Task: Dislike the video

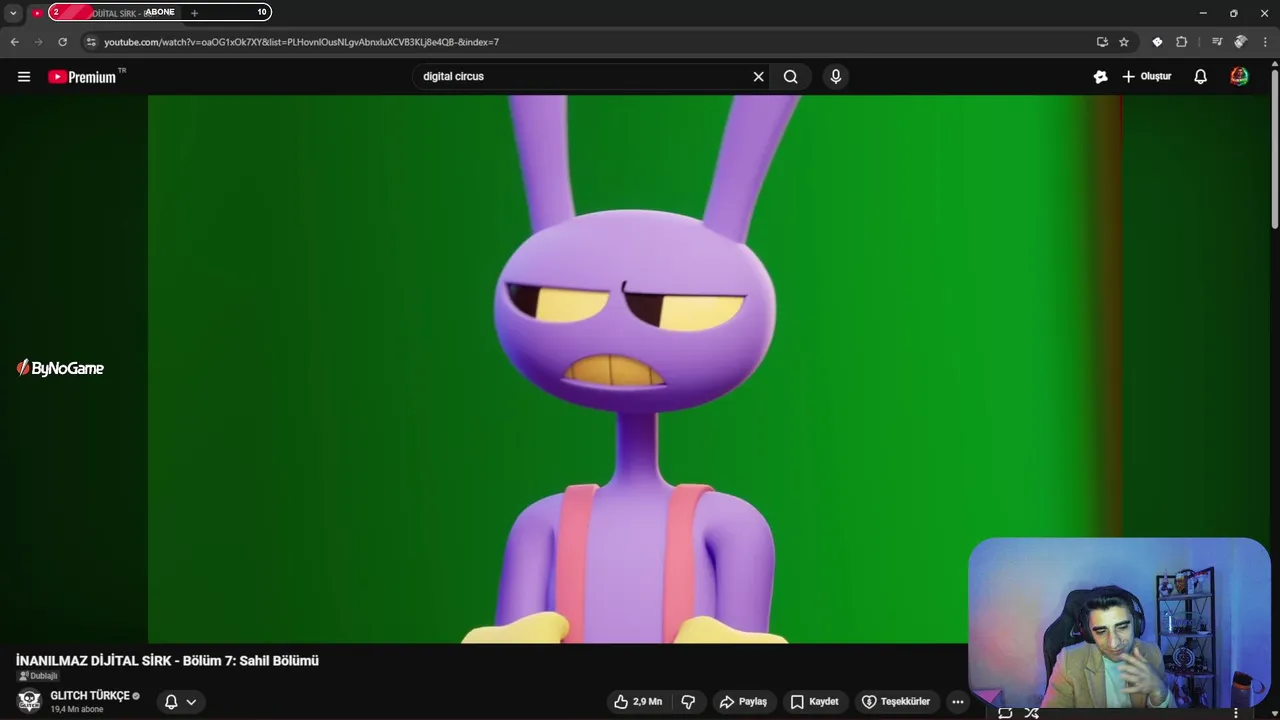Action: coord(688,702)
